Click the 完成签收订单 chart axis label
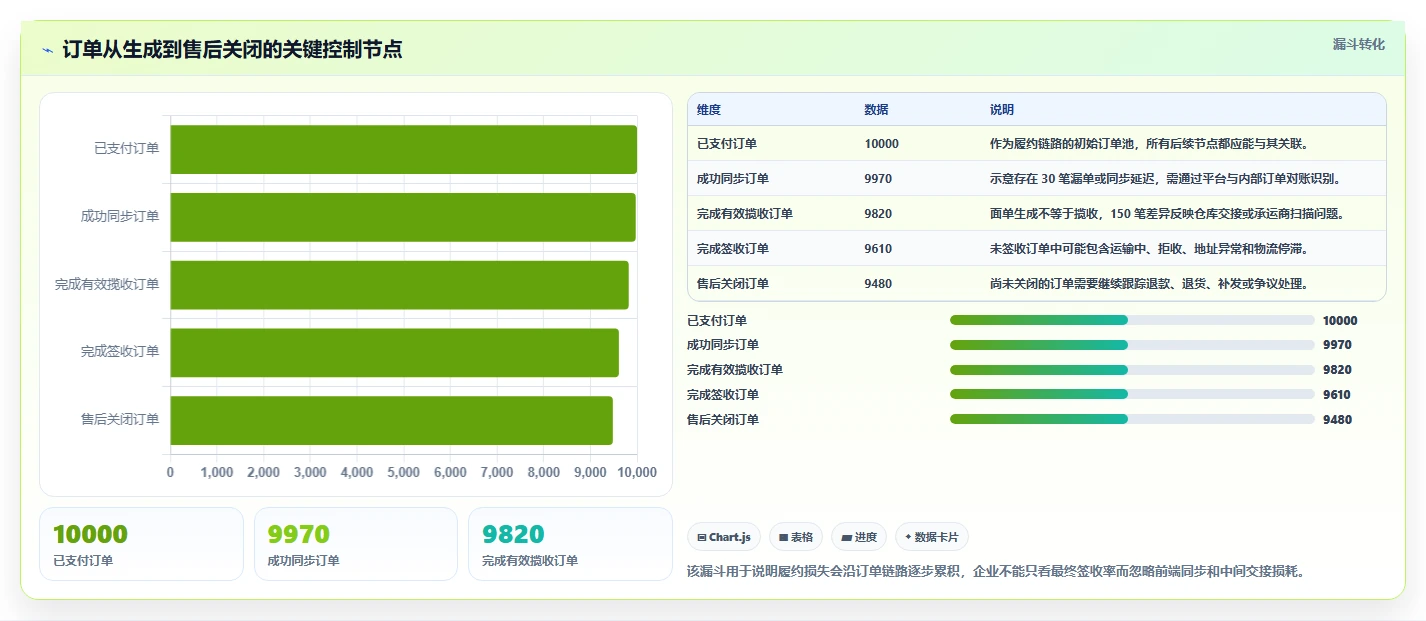This screenshot has width=1426, height=621. pyautogui.click(x=120, y=352)
